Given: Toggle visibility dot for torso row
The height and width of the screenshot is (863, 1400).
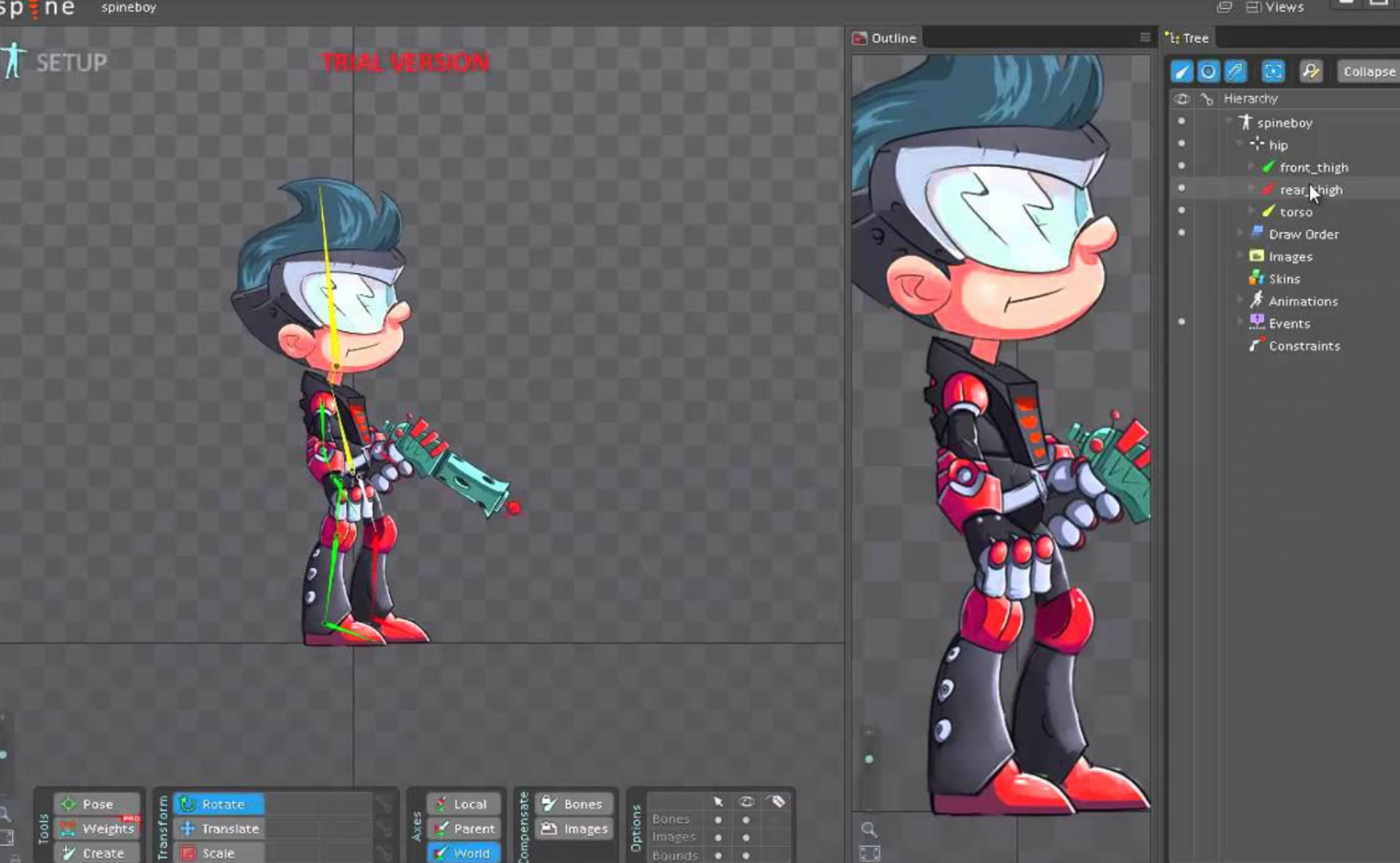Looking at the screenshot, I should (x=1181, y=211).
